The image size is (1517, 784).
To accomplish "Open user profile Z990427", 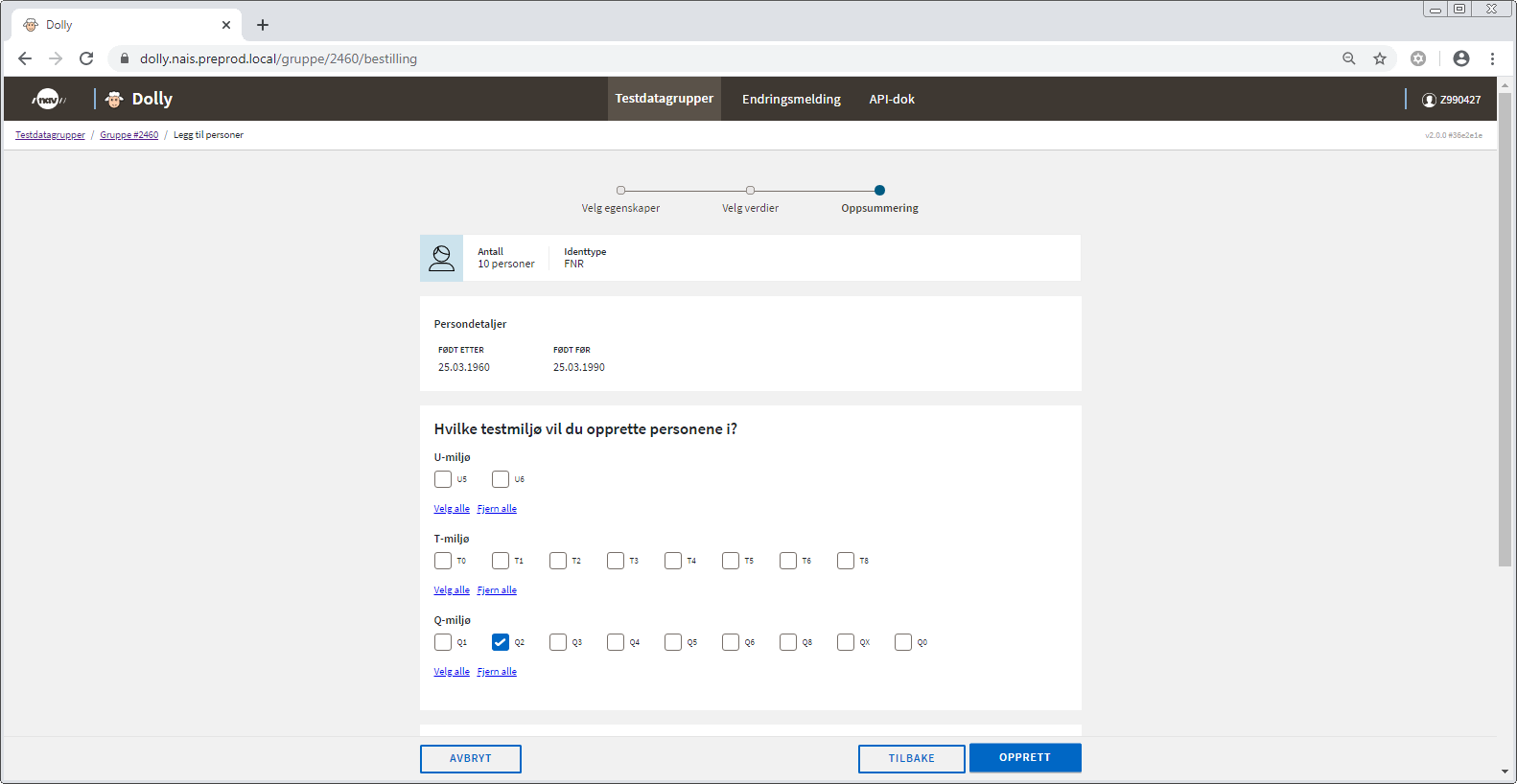I will point(1451,100).
